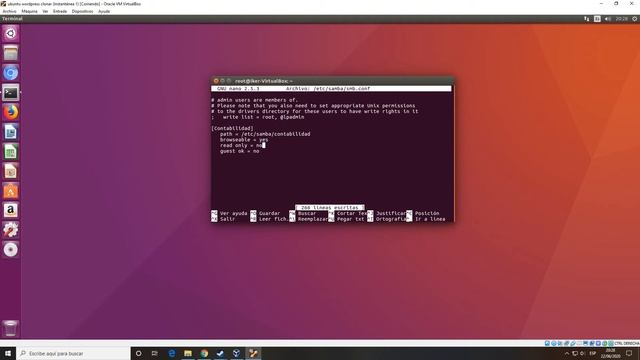Click the Ubuntu panel clock

pos(622,19)
